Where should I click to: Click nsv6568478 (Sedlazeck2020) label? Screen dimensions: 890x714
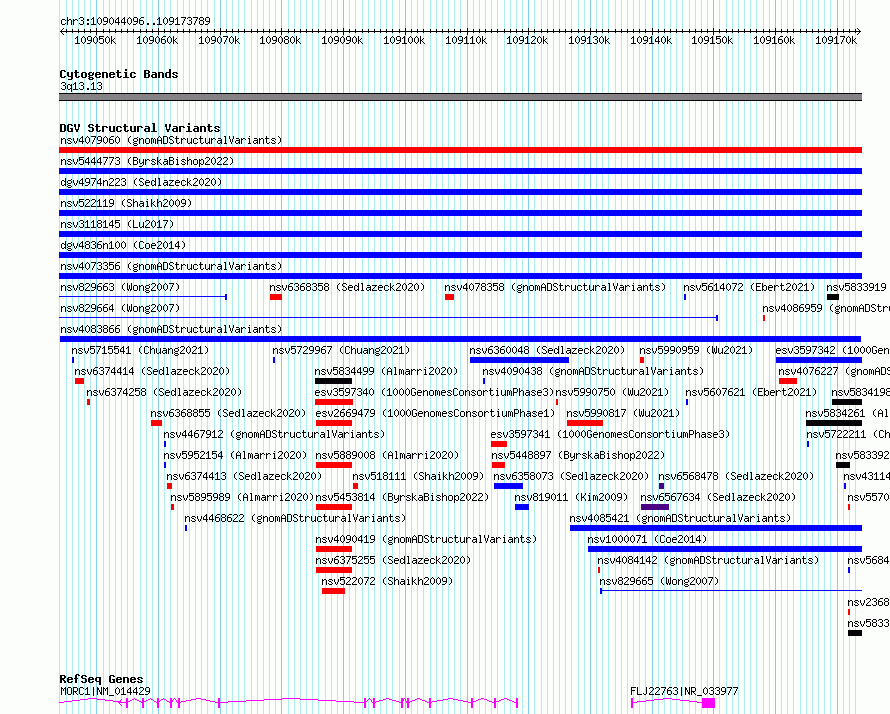click(736, 476)
